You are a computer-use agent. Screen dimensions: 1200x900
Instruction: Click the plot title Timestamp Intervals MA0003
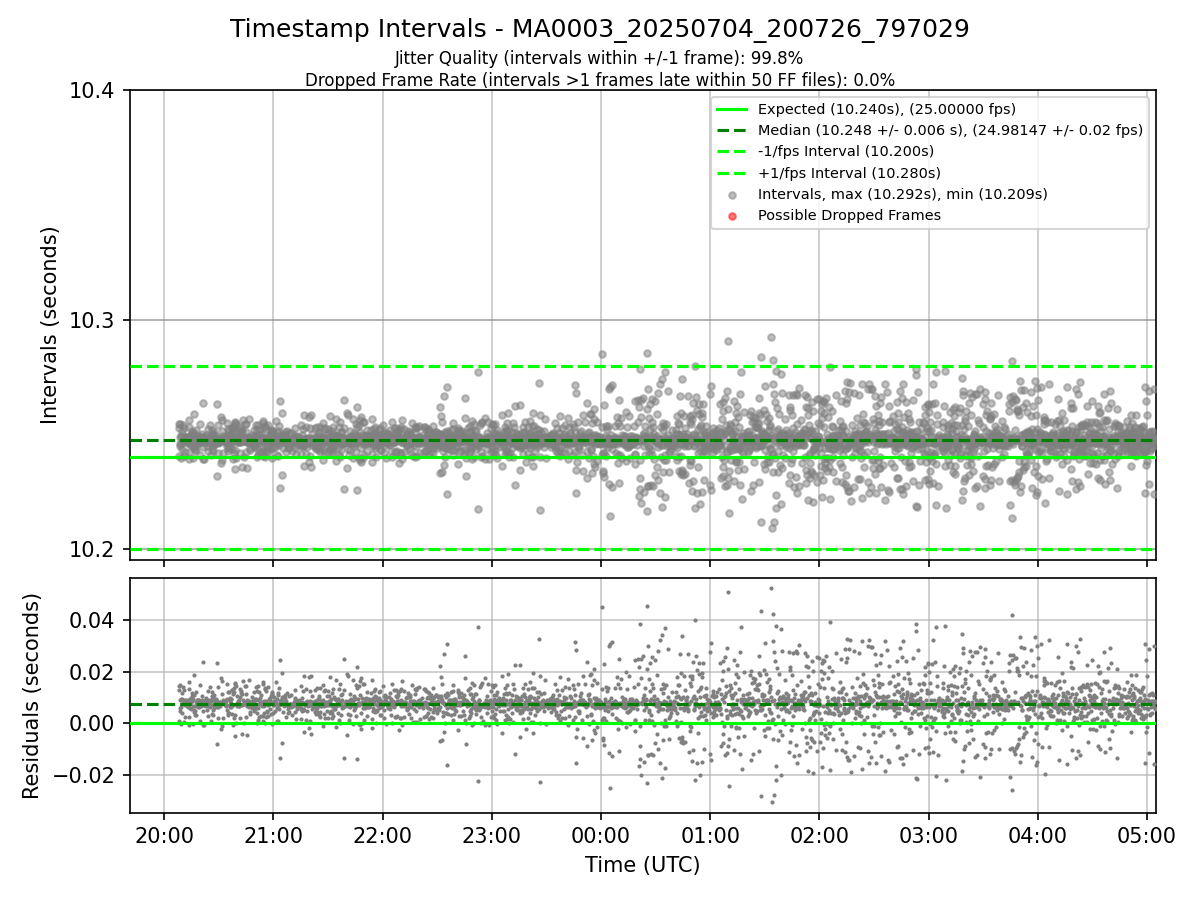pyautogui.click(x=600, y=29)
